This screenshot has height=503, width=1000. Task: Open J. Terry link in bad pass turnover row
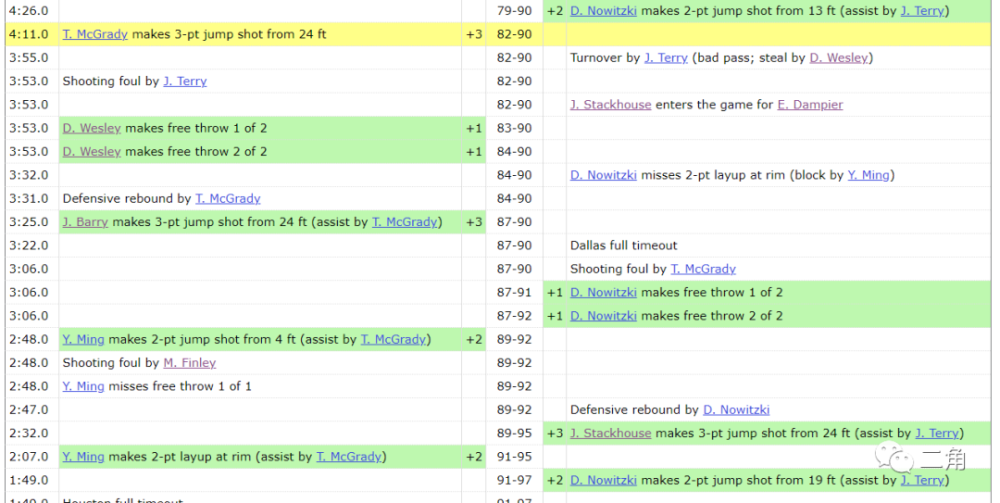point(666,58)
